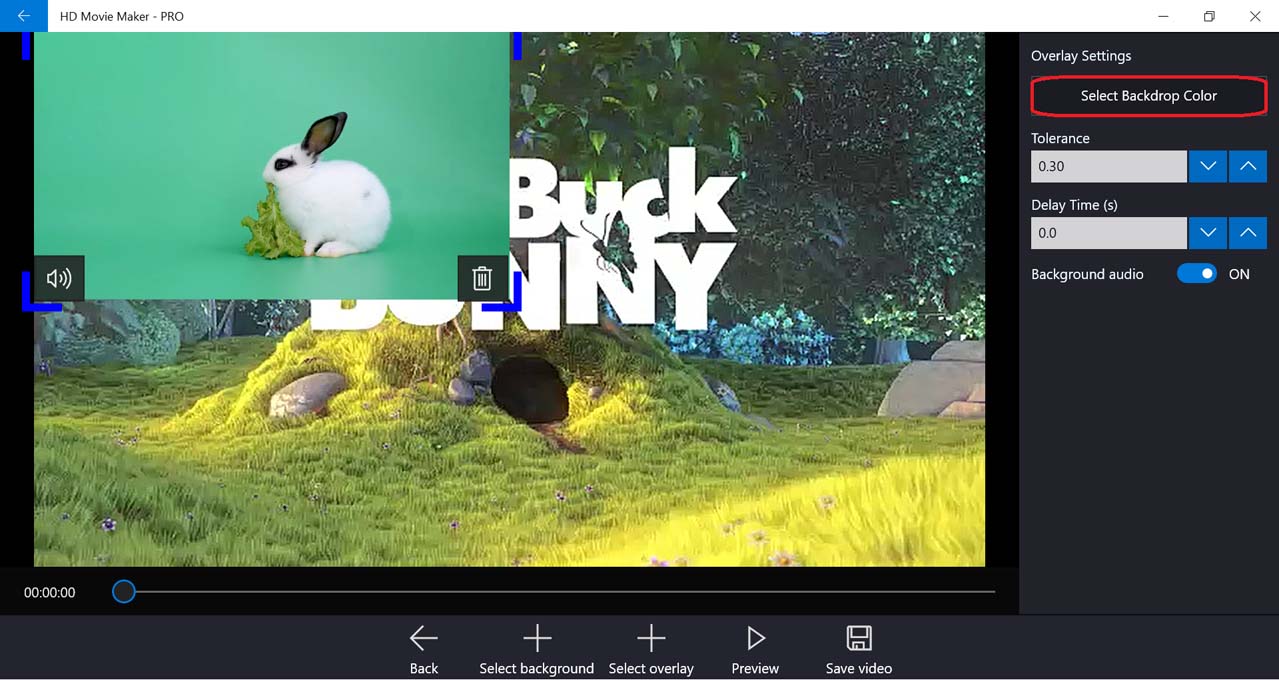
Task: Restore down the HD Movie Maker window
Action: (1209, 16)
